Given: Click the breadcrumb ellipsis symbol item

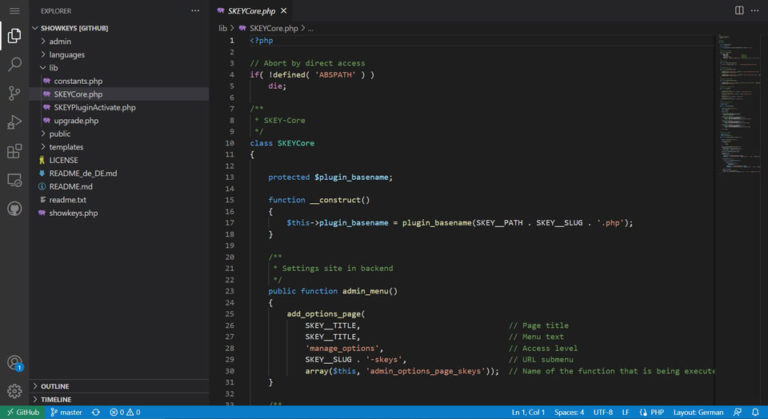Looking at the screenshot, I should tap(311, 28).
